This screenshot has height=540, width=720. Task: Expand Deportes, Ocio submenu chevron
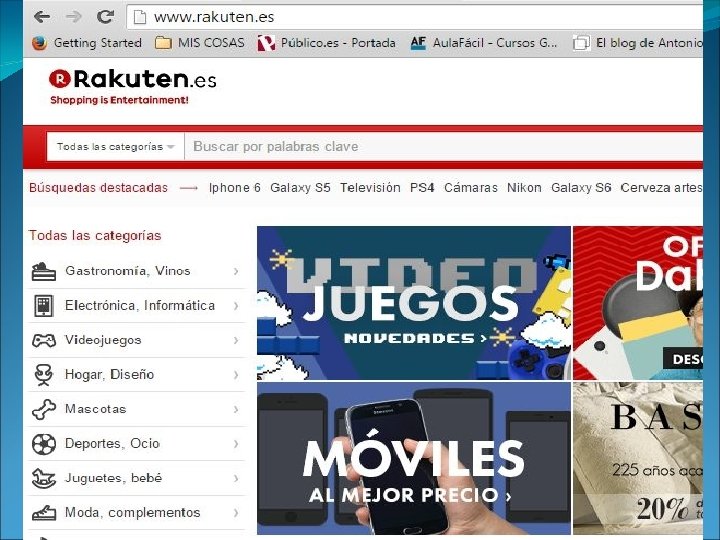[x=236, y=444]
